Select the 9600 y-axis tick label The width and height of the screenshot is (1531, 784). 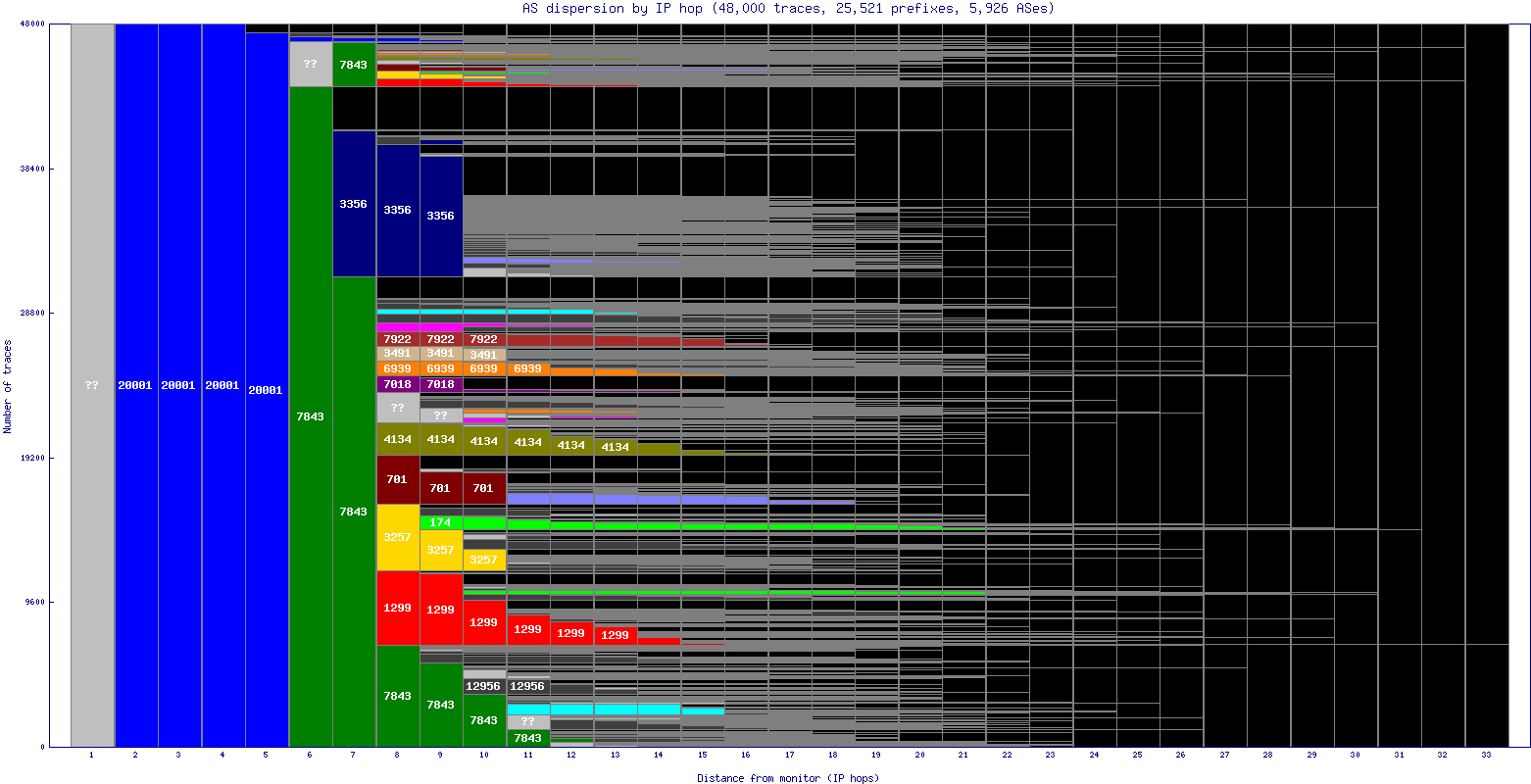(x=34, y=602)
